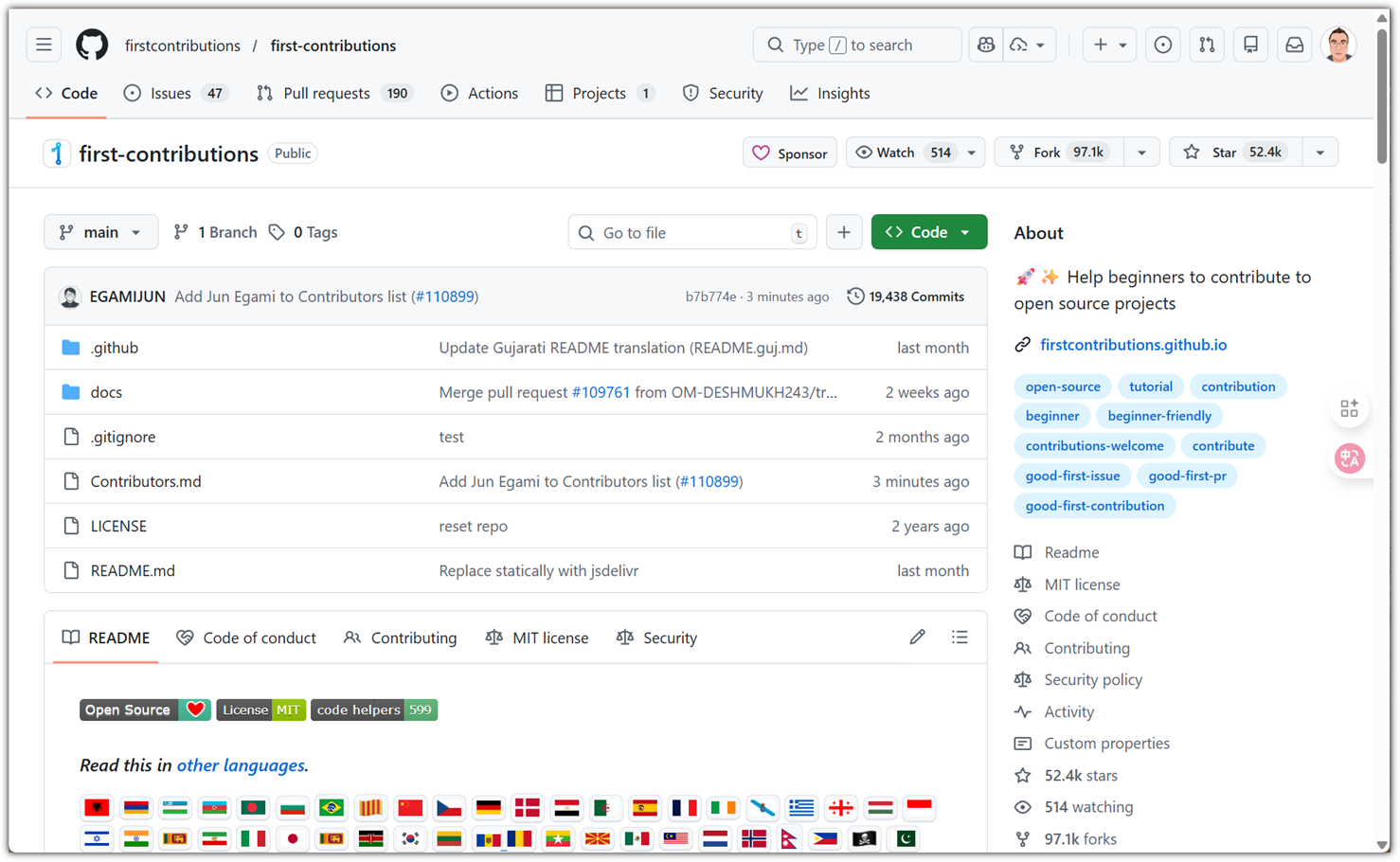The width and height of the screenshot is (1400, 862).
Task: Open .gitignore file
Action: (123, 437)
